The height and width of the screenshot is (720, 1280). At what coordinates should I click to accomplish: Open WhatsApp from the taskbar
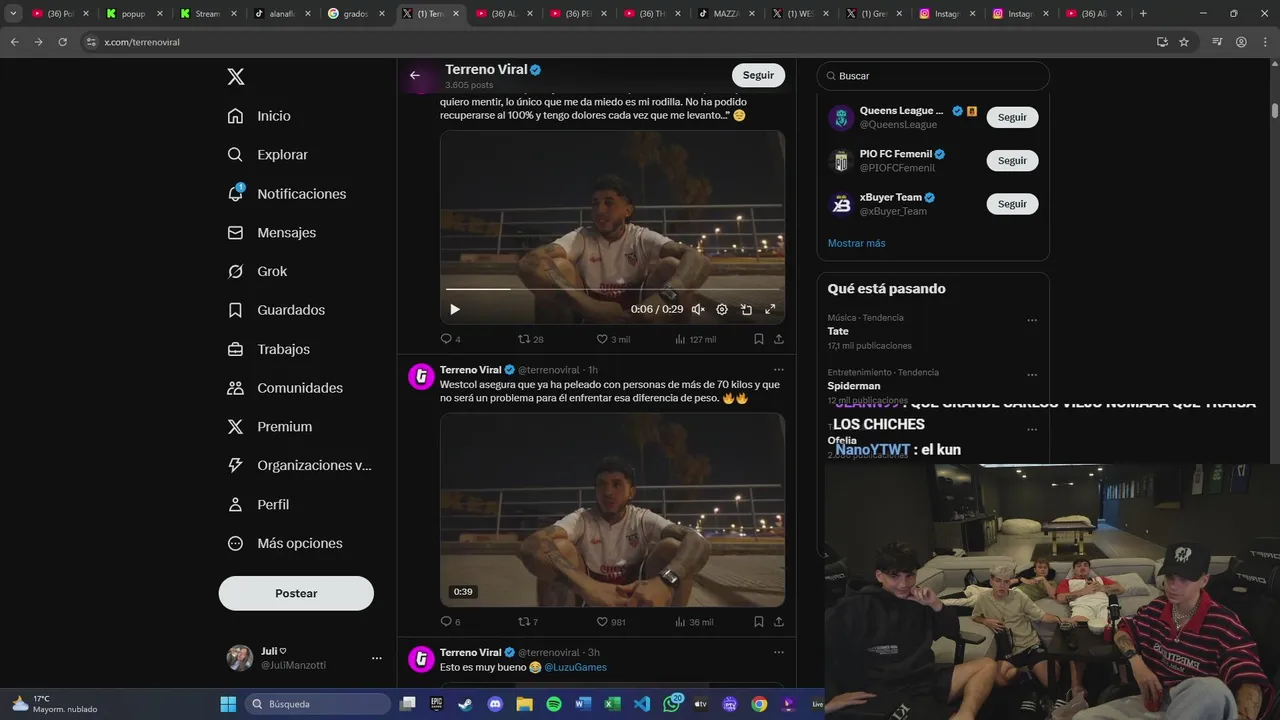point(672,704)
